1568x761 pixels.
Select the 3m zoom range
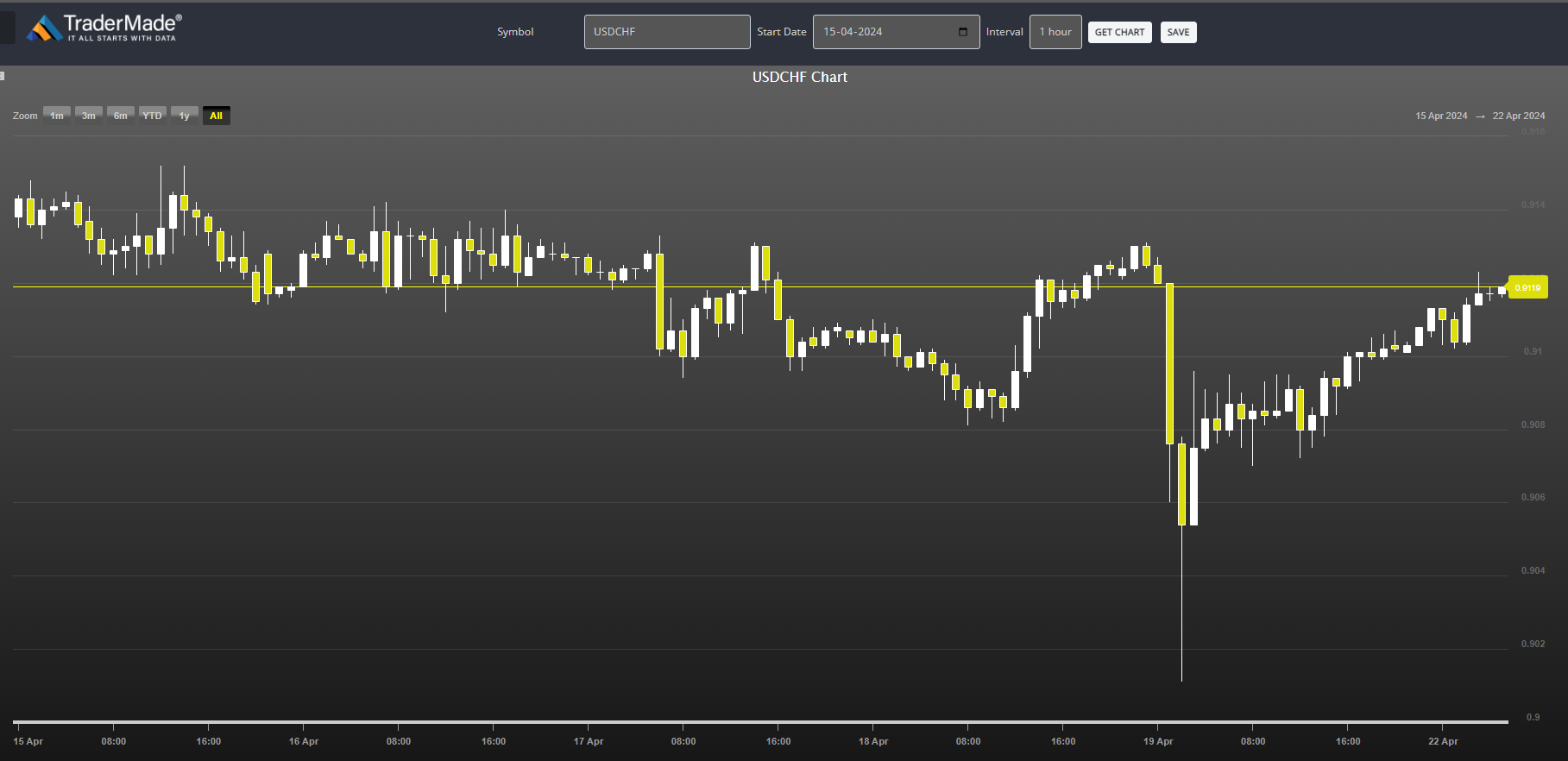89,116
